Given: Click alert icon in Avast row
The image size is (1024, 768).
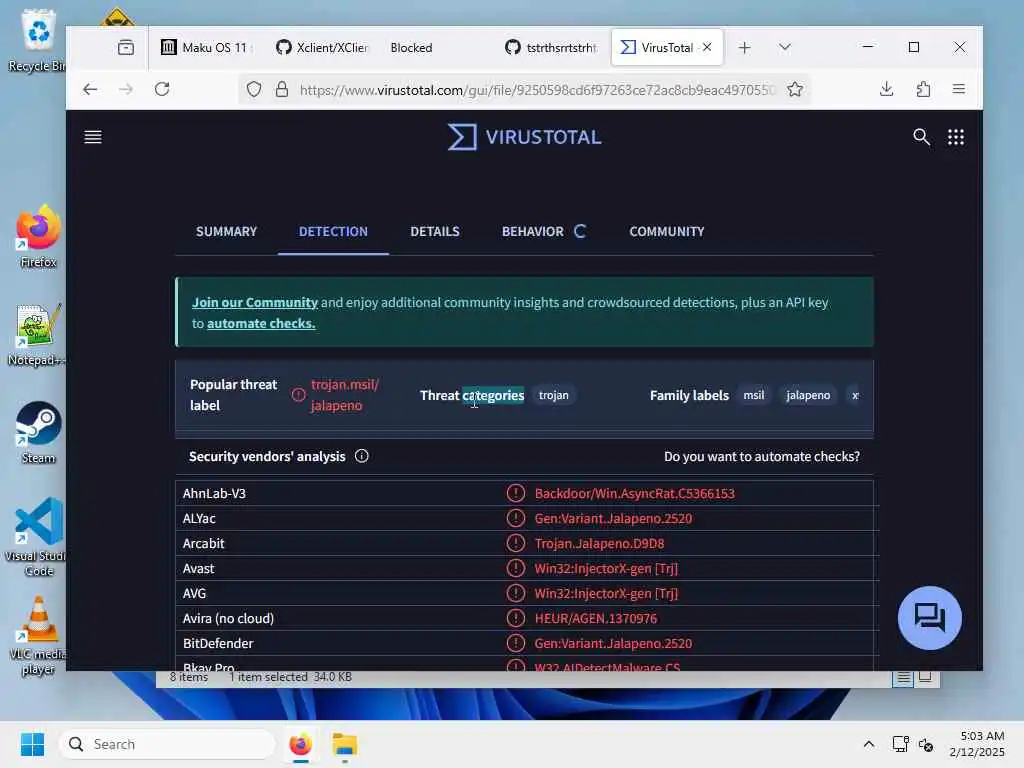Looking at the screenshot, I should [x=516, y=568].
